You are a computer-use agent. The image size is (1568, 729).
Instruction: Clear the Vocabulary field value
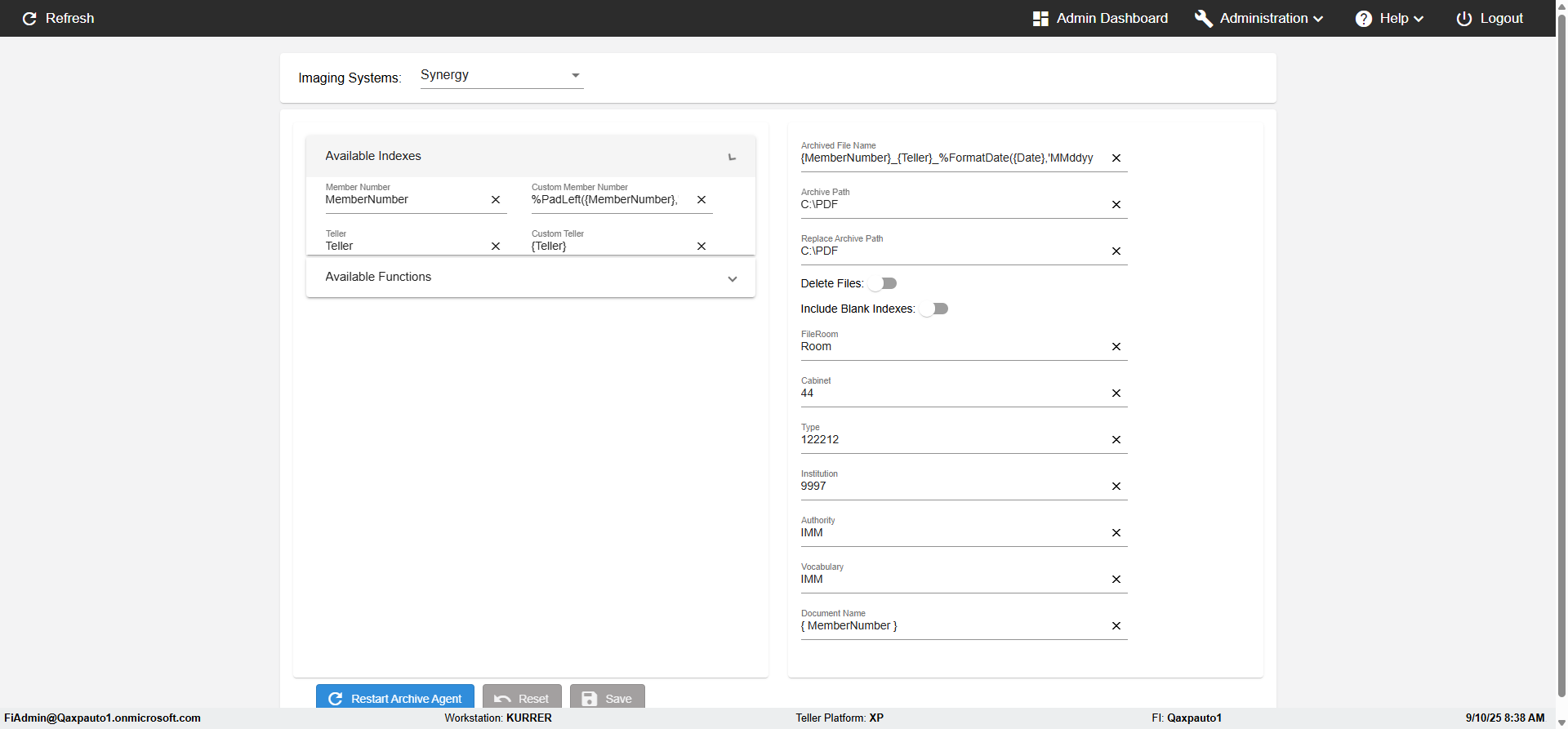tap(1116, 580)
